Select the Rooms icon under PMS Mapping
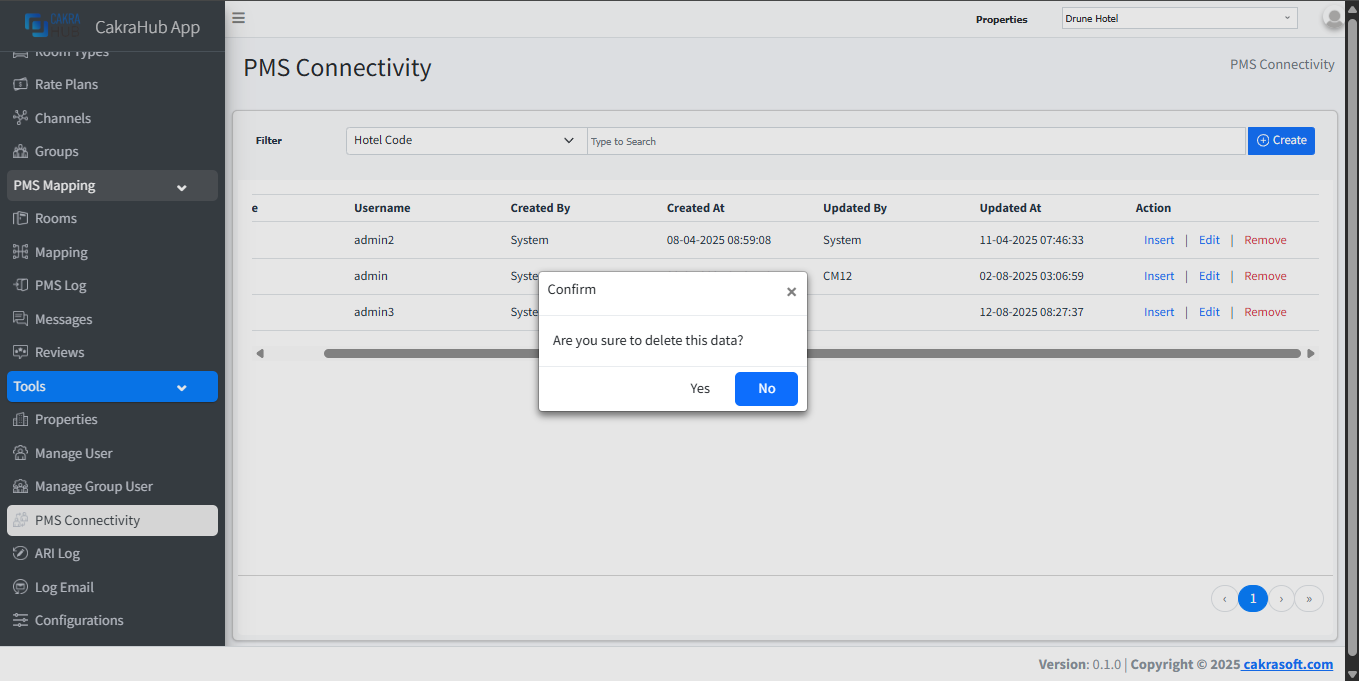The height and width of the screenshot is (681, 1359). [21, 218]
